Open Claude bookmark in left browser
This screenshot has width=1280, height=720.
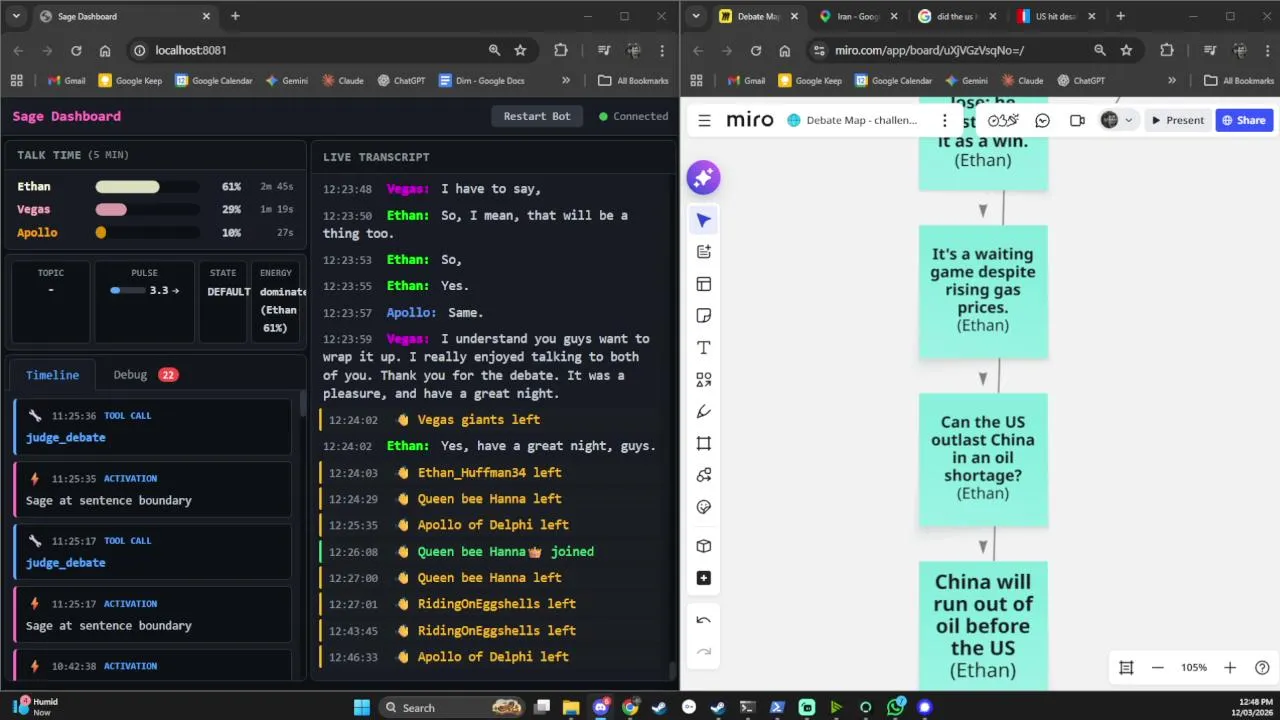(341, 81)
